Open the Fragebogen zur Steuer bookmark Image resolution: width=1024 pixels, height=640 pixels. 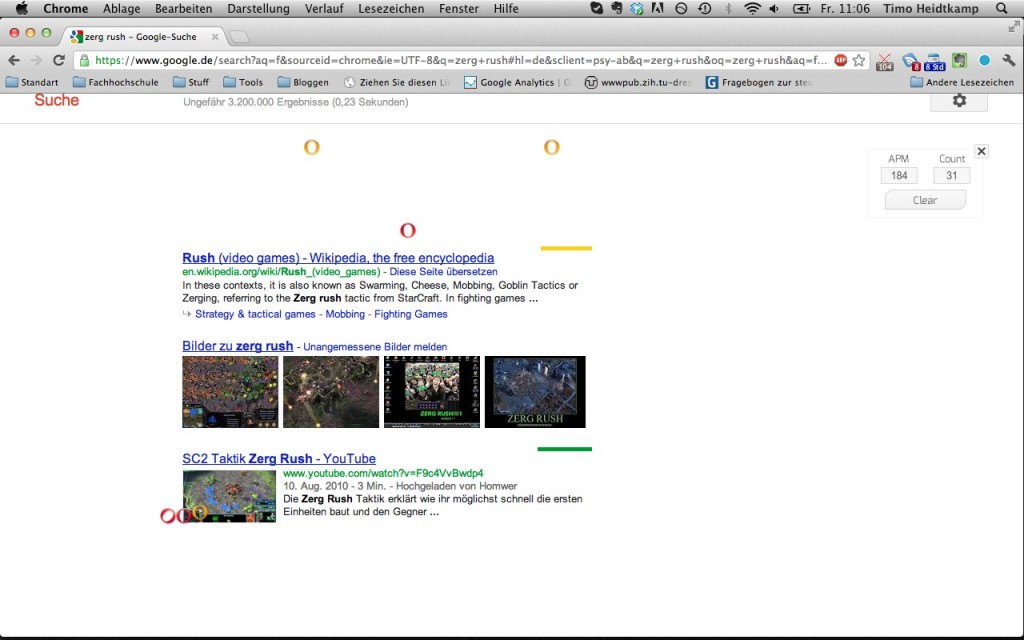(759, 82)
